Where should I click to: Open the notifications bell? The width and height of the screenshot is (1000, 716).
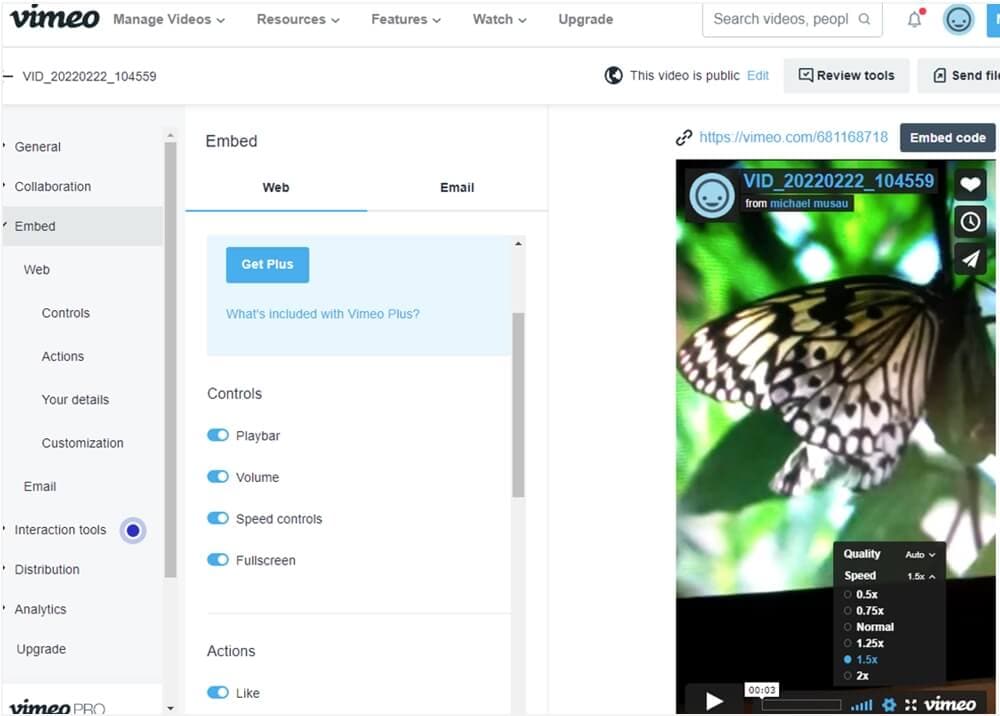coord(915,20)
